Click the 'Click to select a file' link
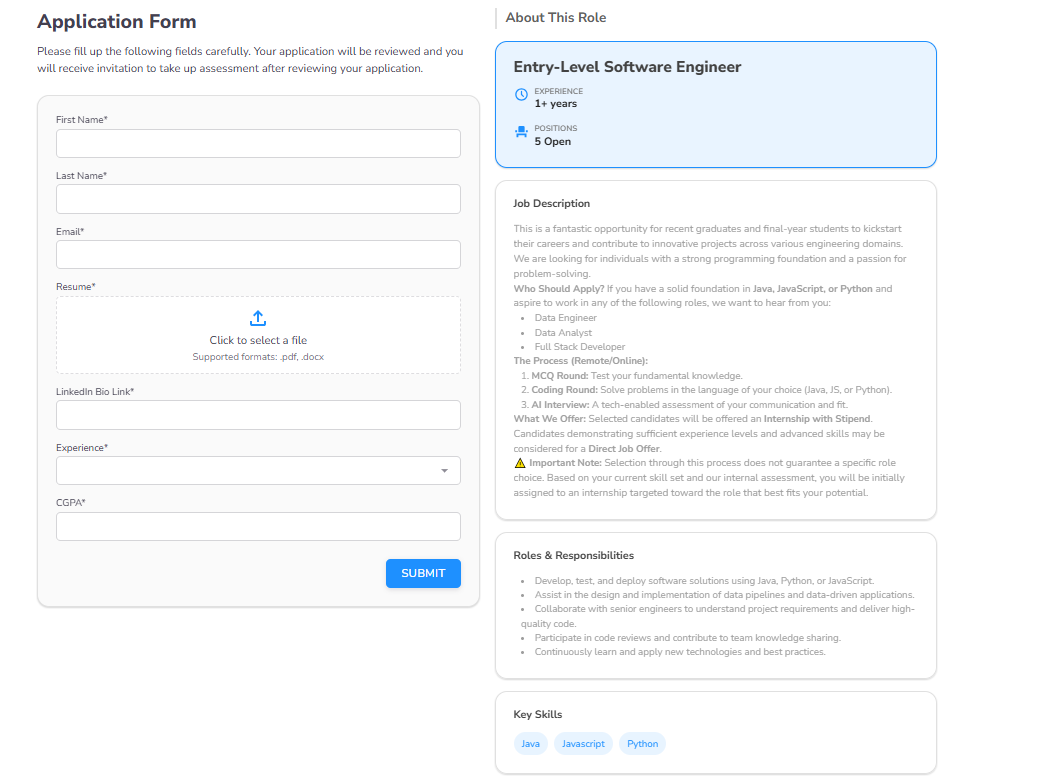The image size is (1053, 781). point(258,339)
